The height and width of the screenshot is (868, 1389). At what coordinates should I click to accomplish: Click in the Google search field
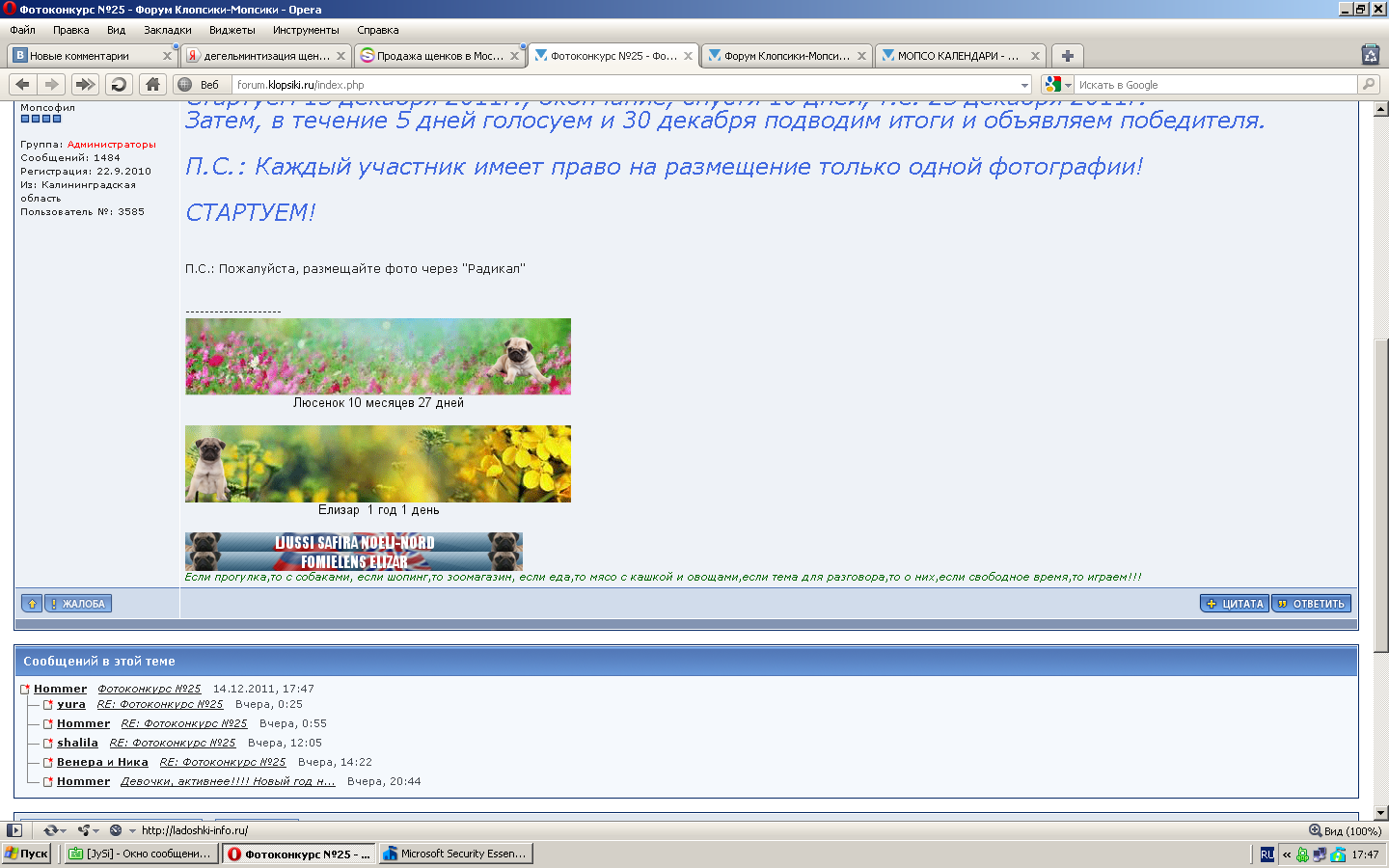1215,85
